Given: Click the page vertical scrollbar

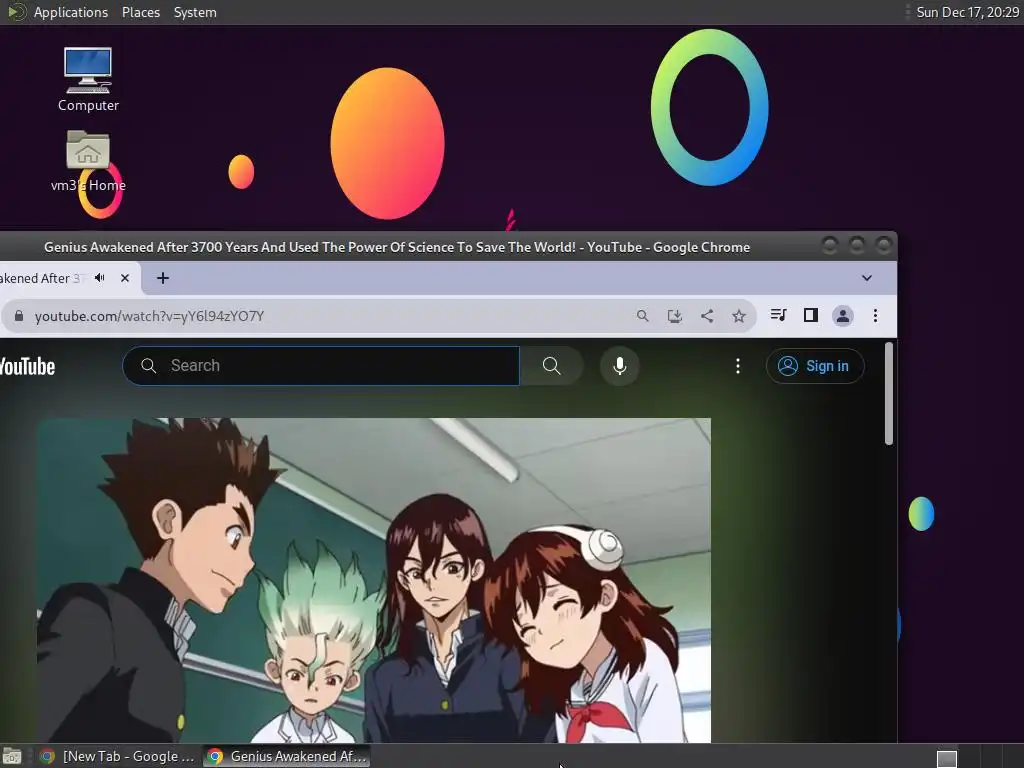Looking at the screenshot, I should click(x=888, y=394).
